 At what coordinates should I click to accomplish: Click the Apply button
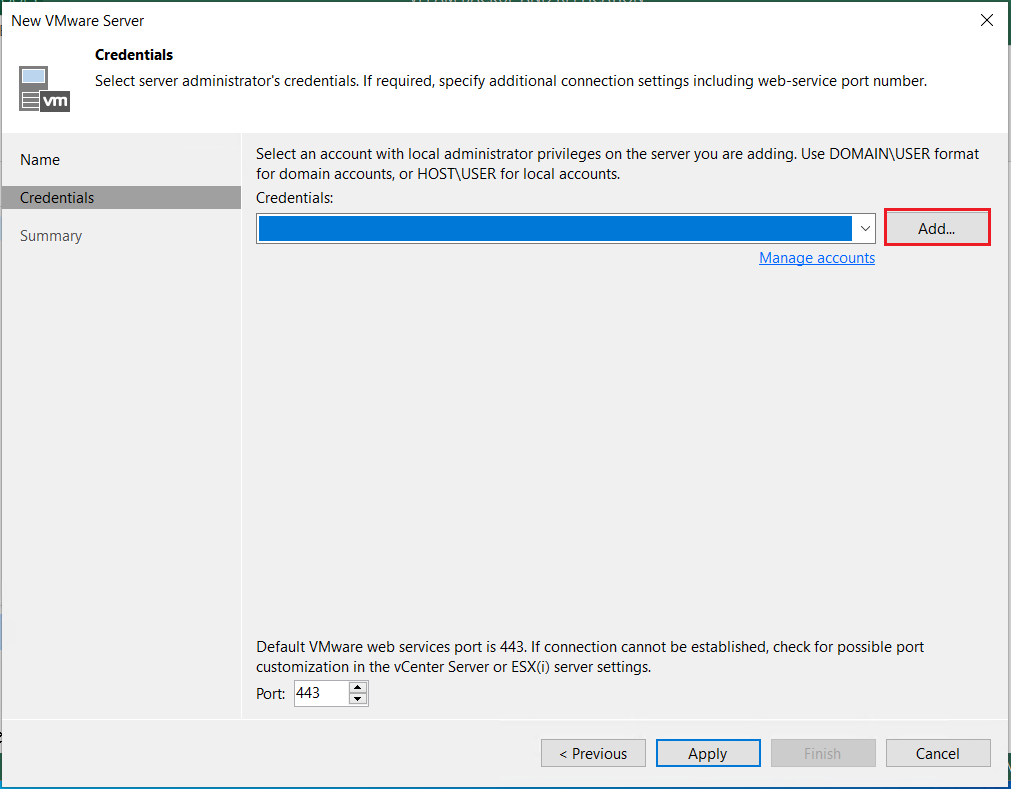[x=708, y=753]
